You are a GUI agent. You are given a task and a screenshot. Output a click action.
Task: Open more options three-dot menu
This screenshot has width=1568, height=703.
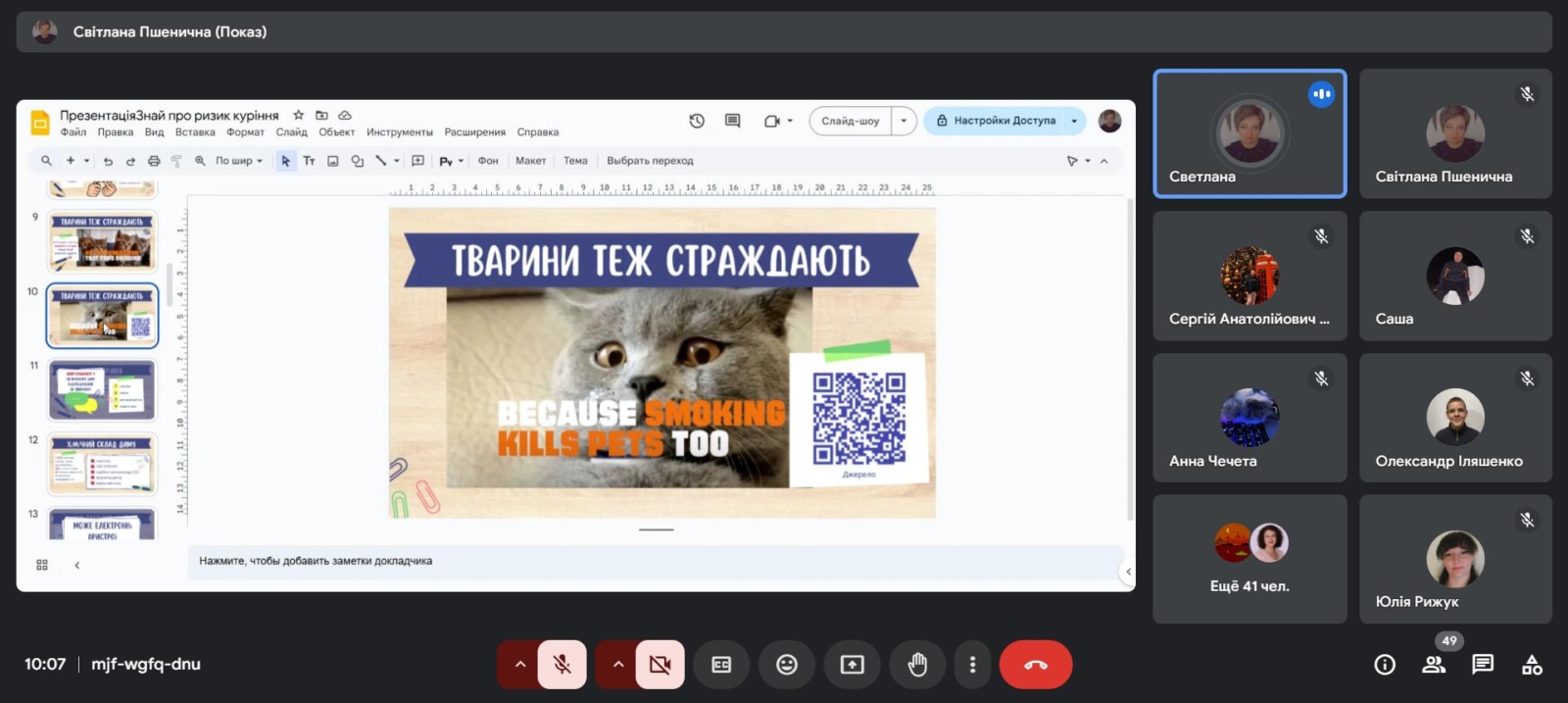tap(972, 665)
